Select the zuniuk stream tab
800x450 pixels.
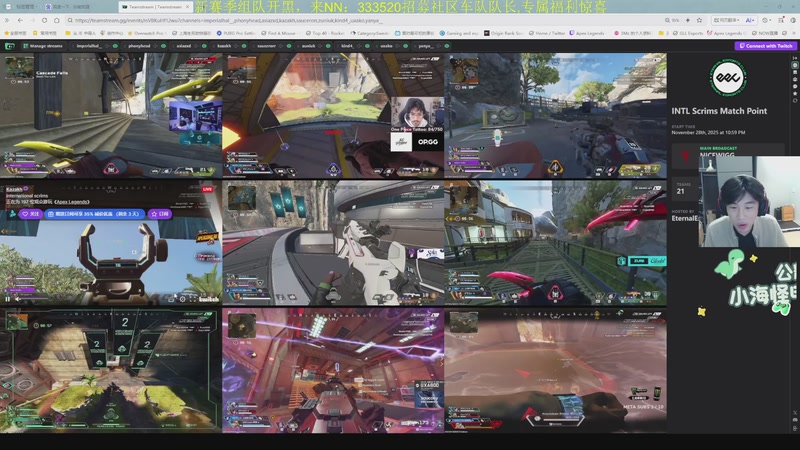(x=309, y=46)
